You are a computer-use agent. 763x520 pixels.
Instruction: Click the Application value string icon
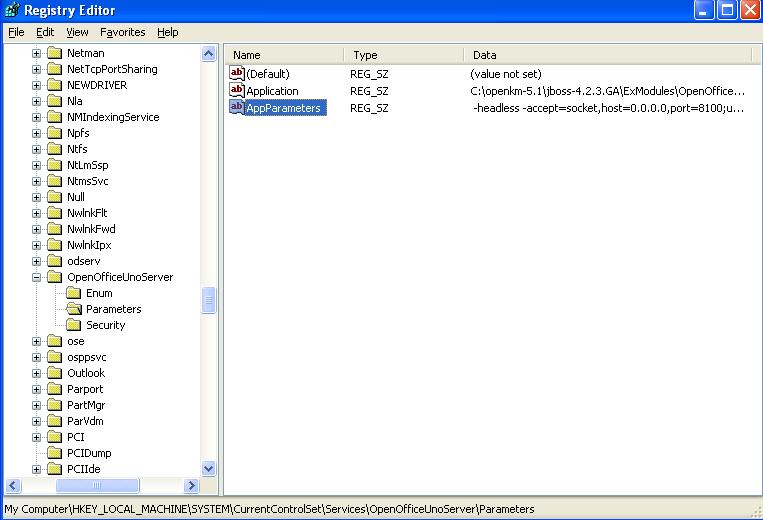pyautogui.click(x=237, y=90)
